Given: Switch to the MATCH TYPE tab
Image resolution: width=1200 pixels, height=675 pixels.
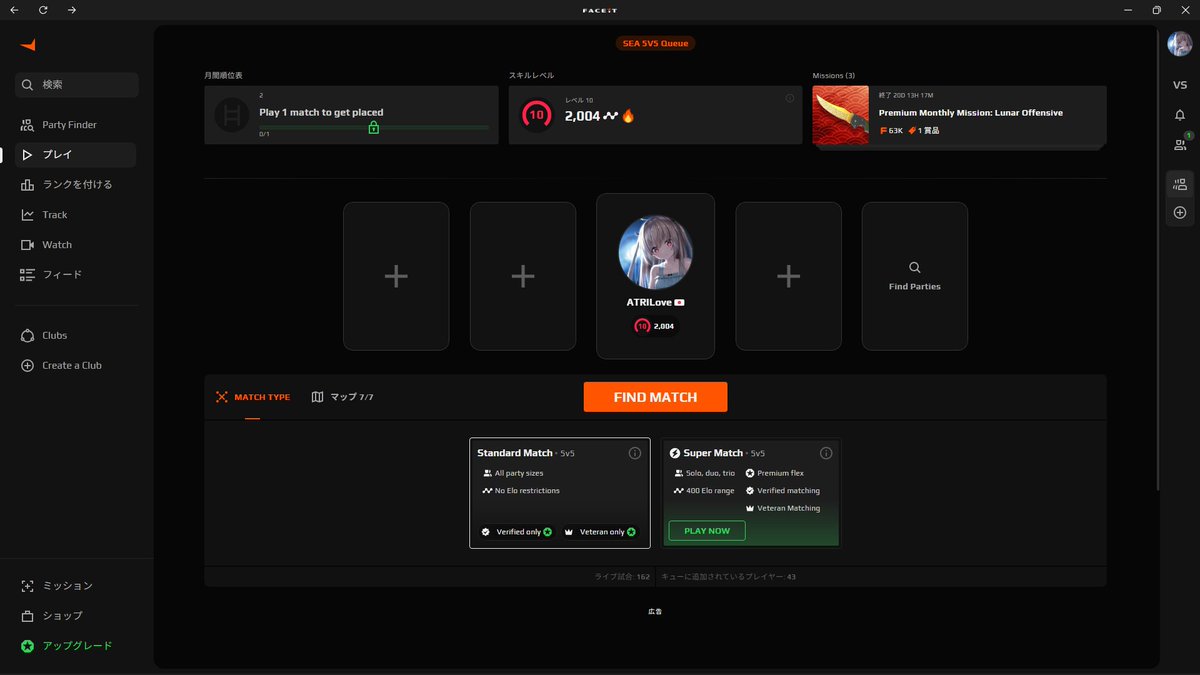Looking at the screenshot, I should pyautogui.click(x=253, y=397).
